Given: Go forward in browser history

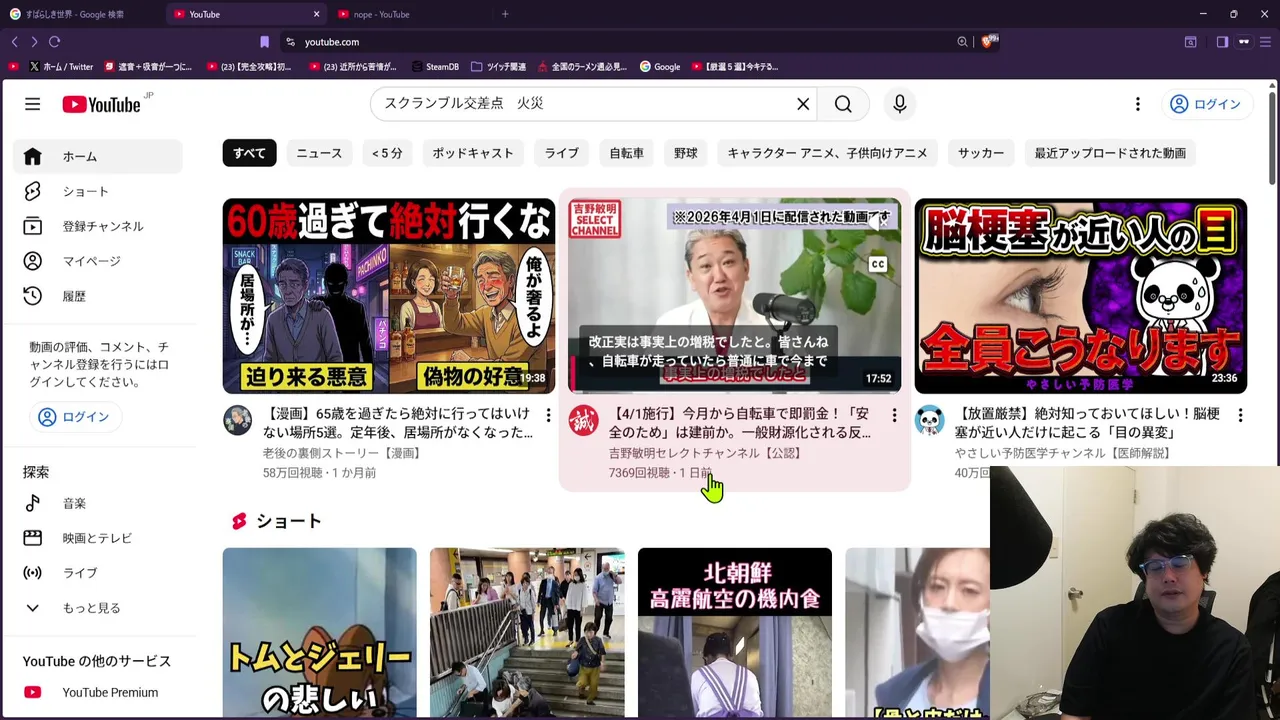Looking at the screenshot, I should pos(34,42).
